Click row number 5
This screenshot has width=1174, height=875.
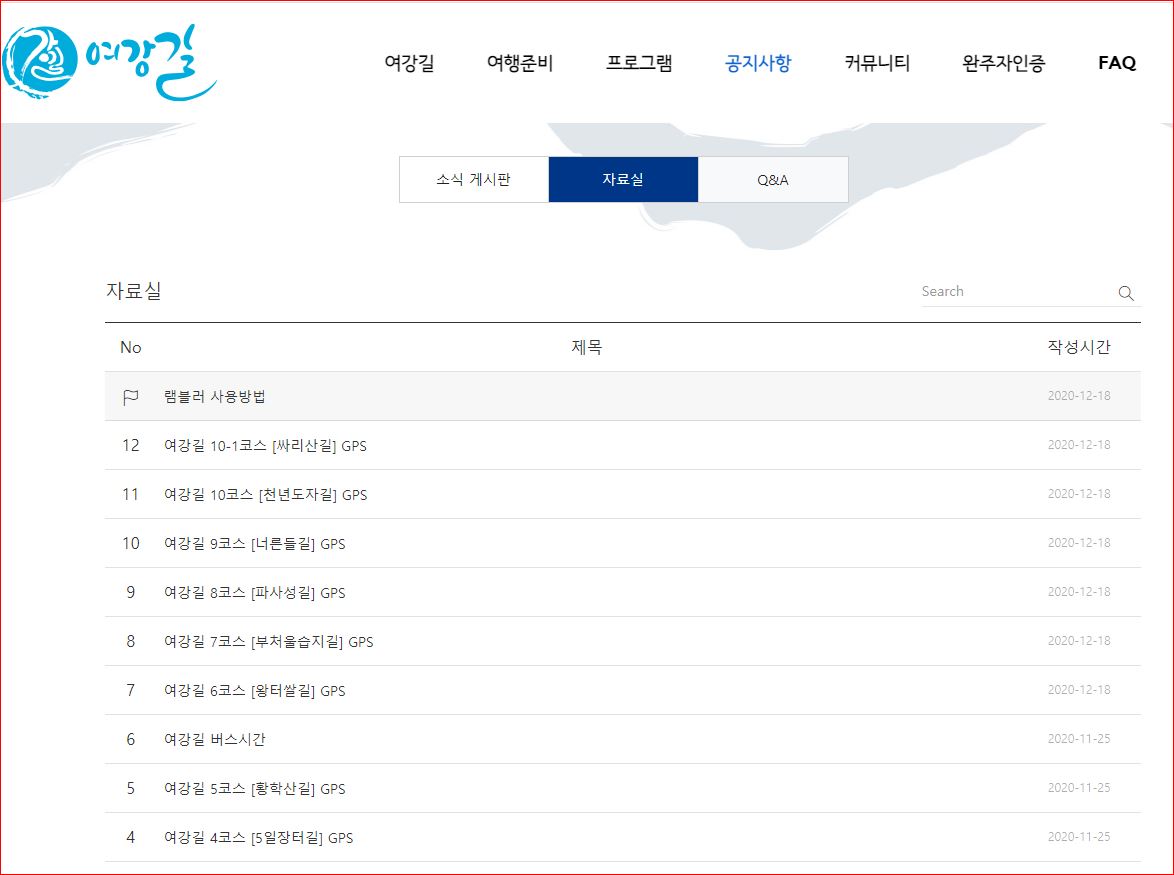pyautogui.click(x=131, y=788)
